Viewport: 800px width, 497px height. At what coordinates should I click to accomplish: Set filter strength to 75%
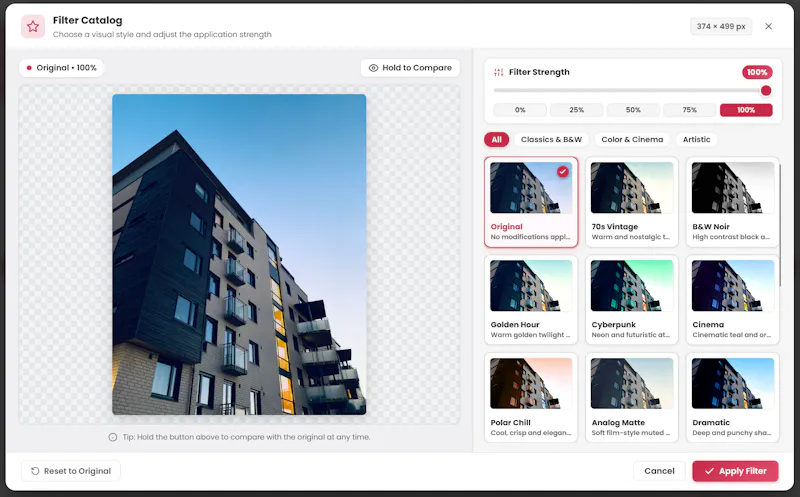coord(690,110)
